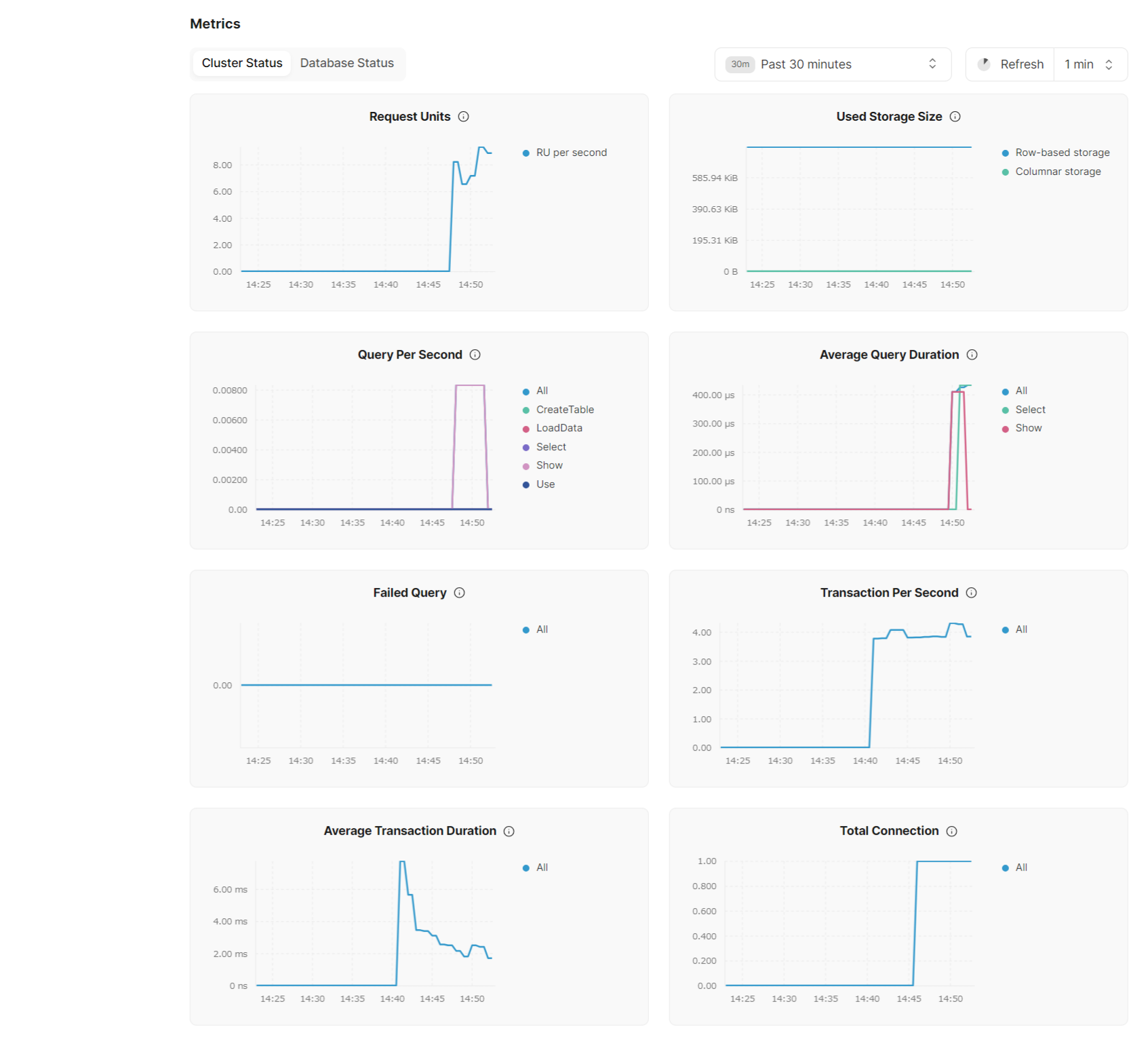Screen dimensions: 1148x1039
Task: Select the Cluster Status tab
Action: [242, 63]
